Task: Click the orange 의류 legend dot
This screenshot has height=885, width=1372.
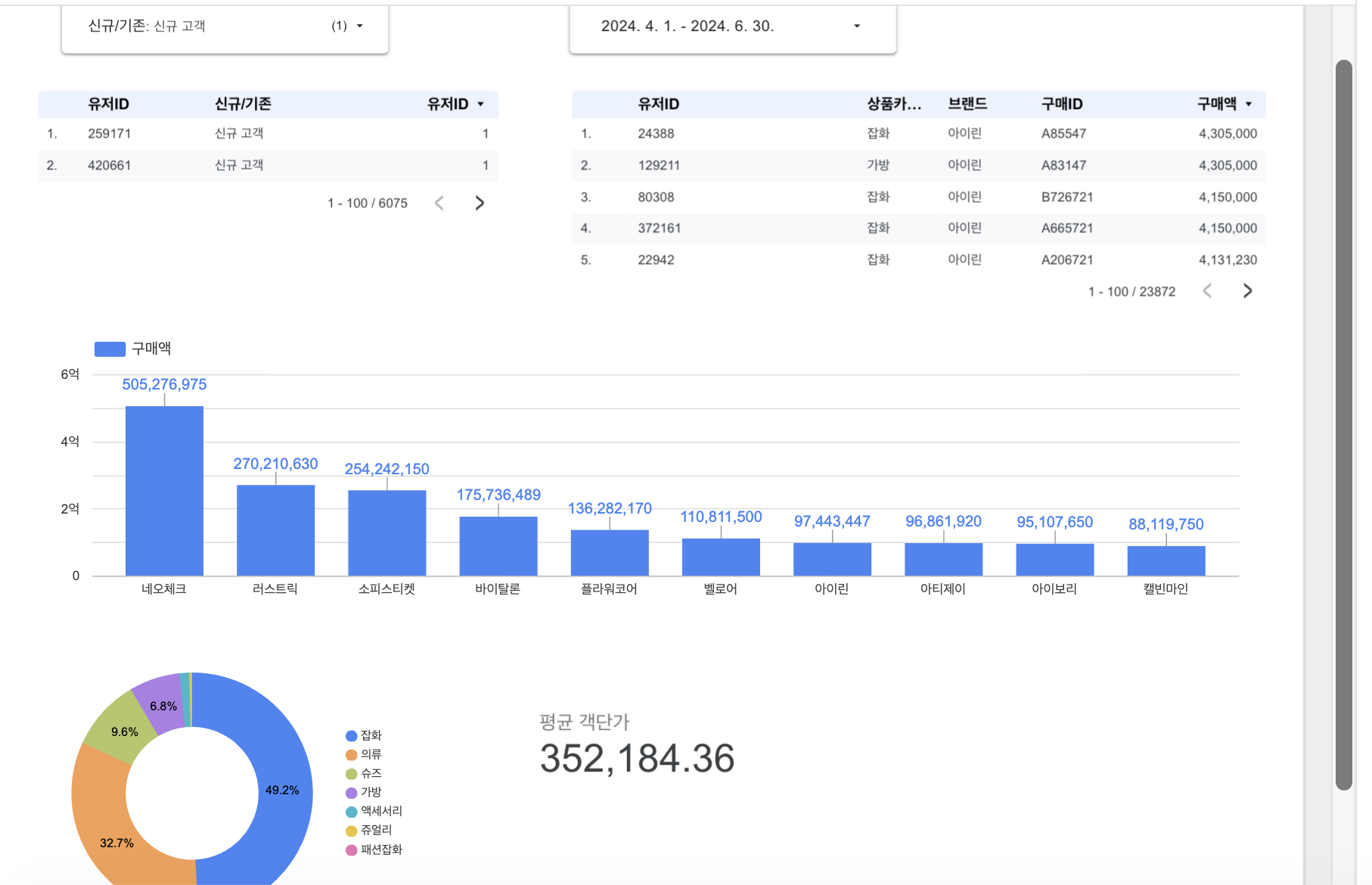Action: [351, 755]
